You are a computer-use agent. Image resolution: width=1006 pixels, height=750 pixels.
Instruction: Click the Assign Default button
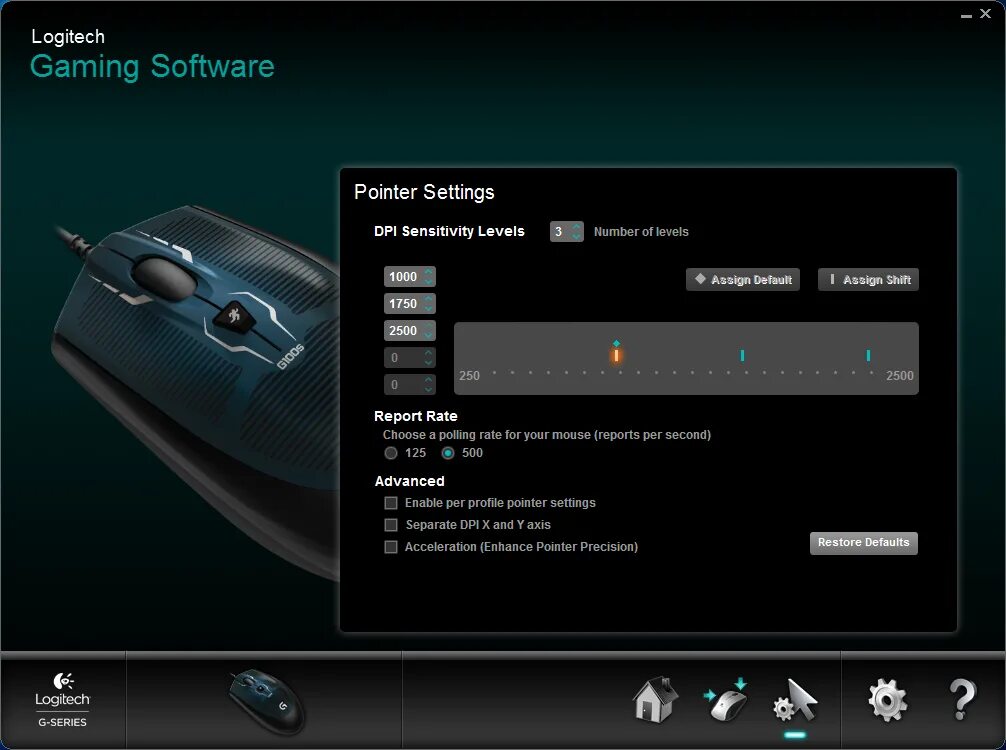tap(743, 280)
